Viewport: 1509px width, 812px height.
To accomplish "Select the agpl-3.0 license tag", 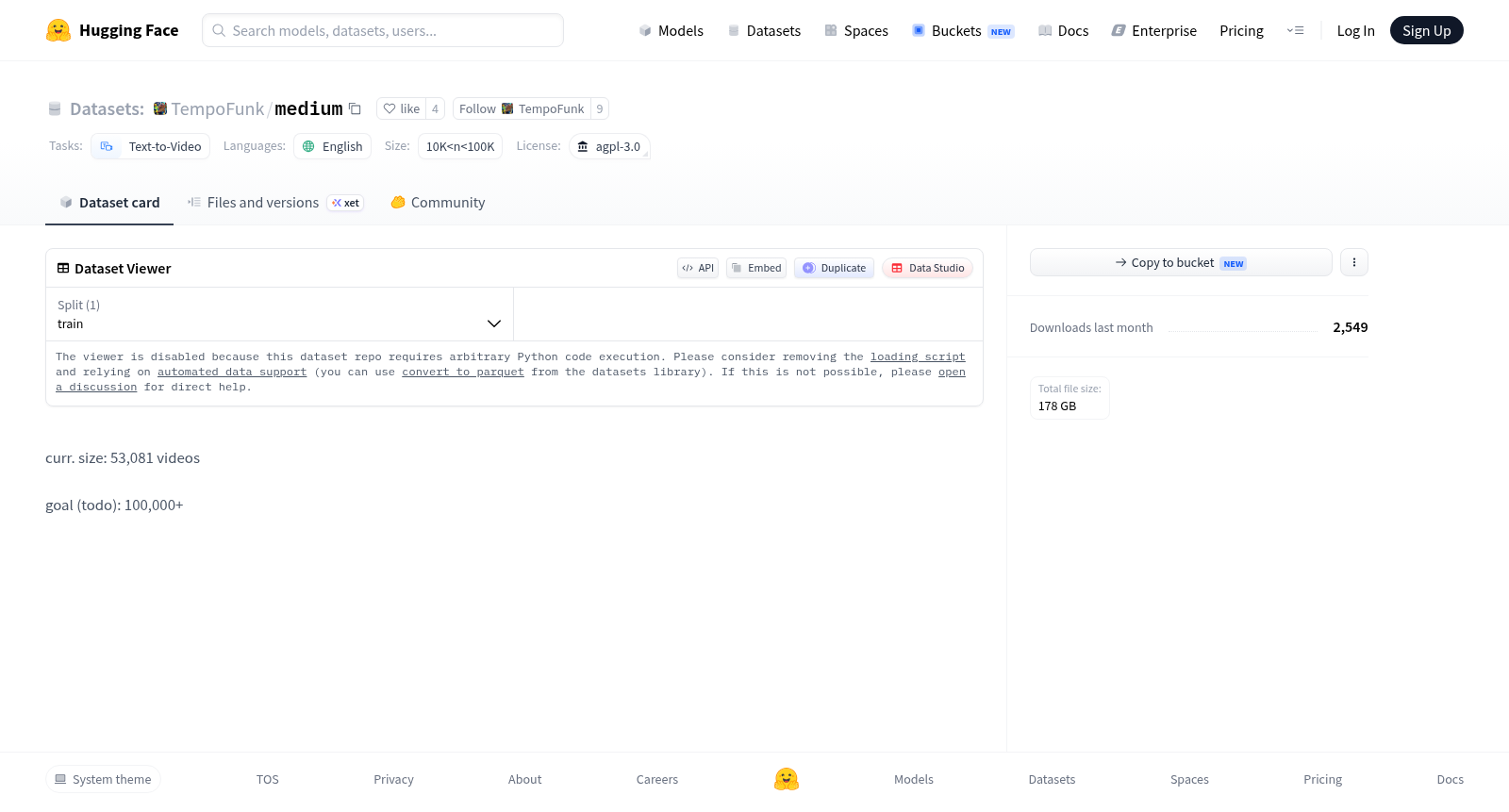I will pyautogui.click(x=609, y=146).
